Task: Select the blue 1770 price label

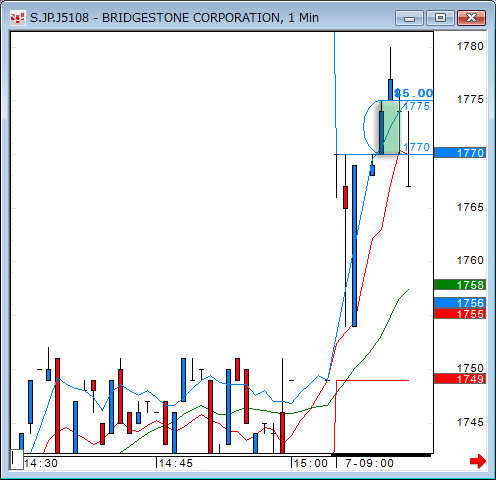Action: click(460, 153)
